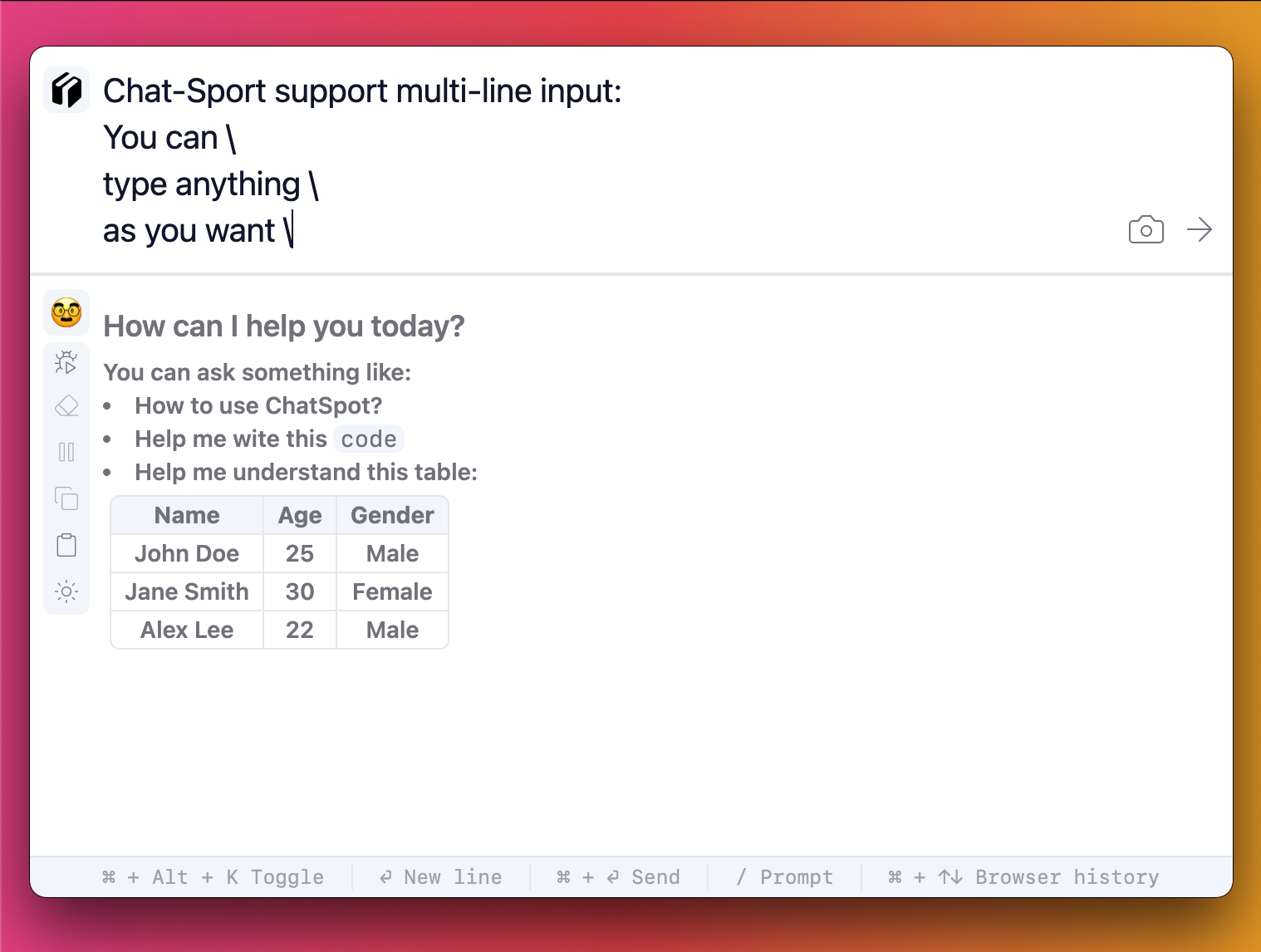This screenshot has height=952, width=1261.
Task: Click the bug debug icon
Action: [x=66, y=362]
